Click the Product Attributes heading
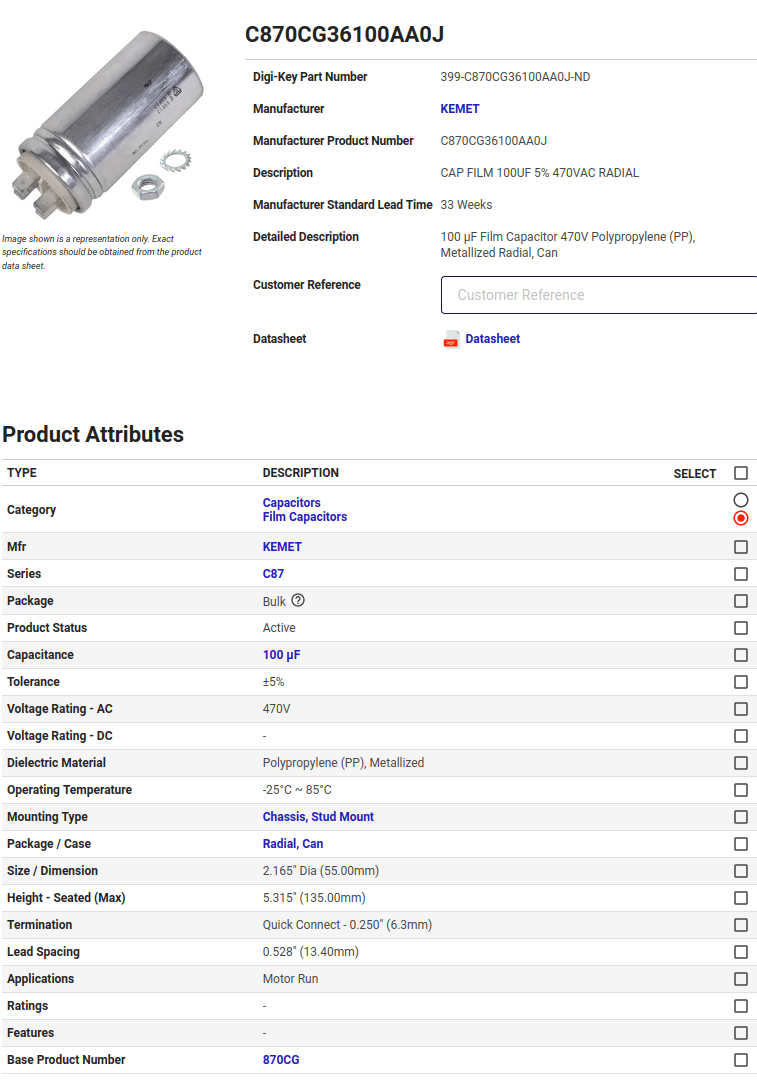Image resolution: width=757 pixels, height=1081 pixels. [x=93, y=434]
